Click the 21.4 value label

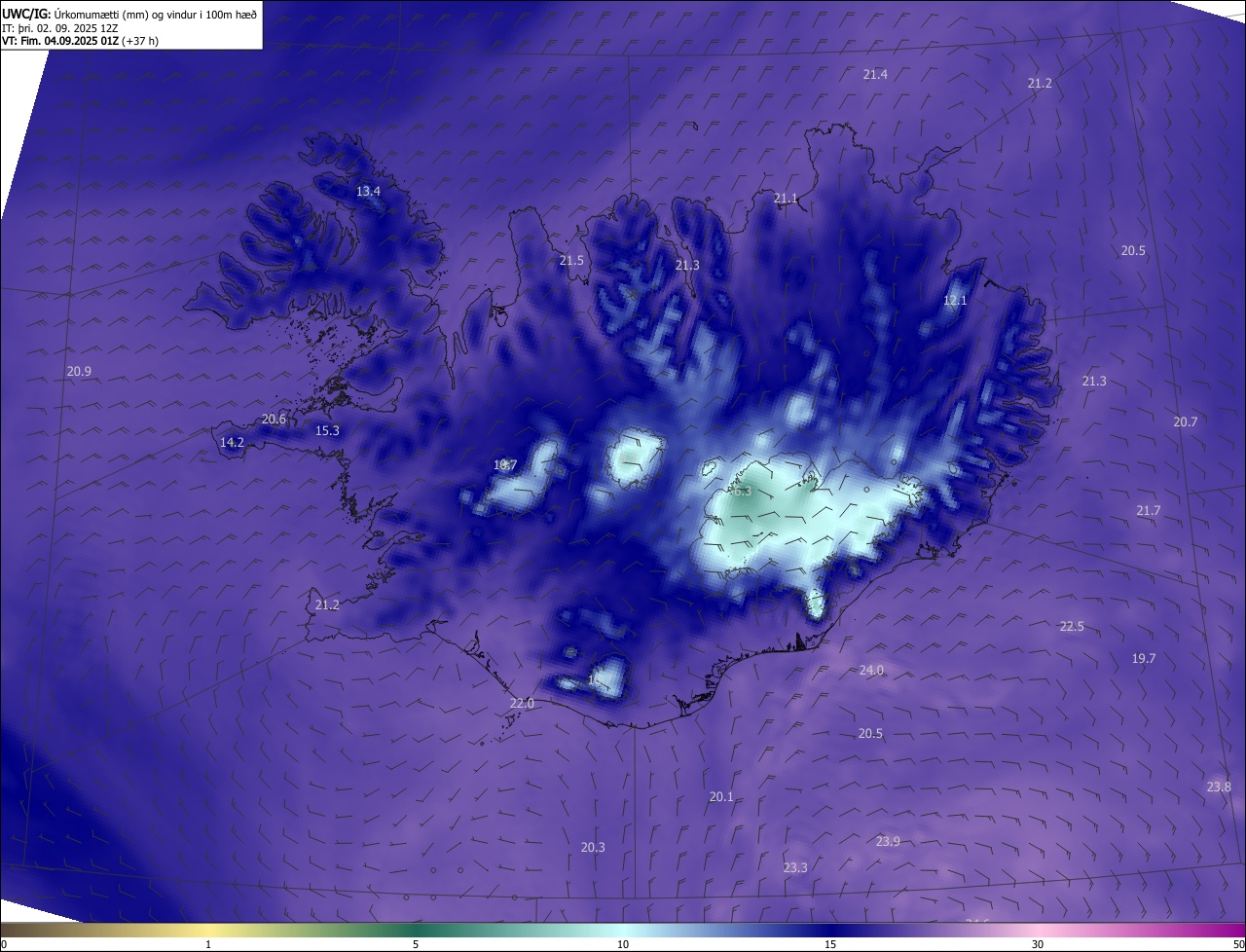pyautogui.click(x=875, y=74)
